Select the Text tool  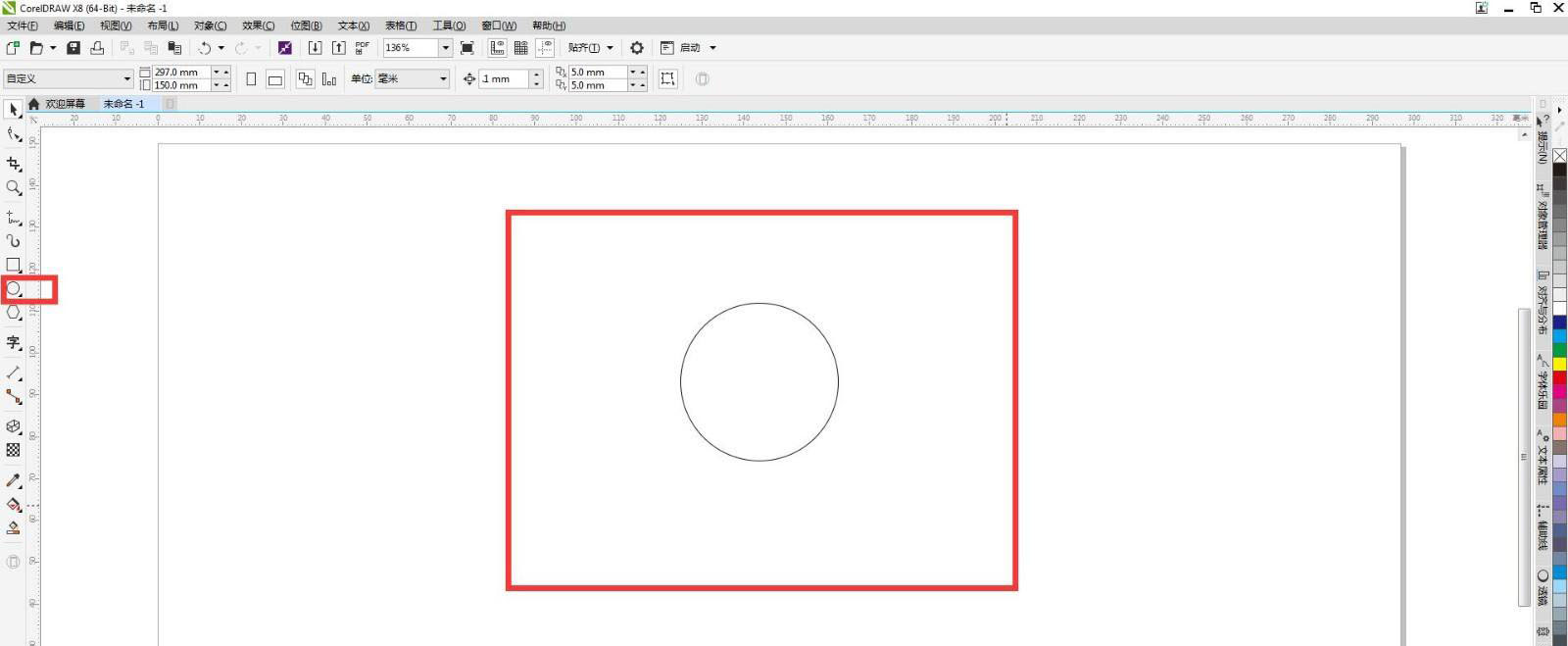pyautogui.click(x=14, y=342)
